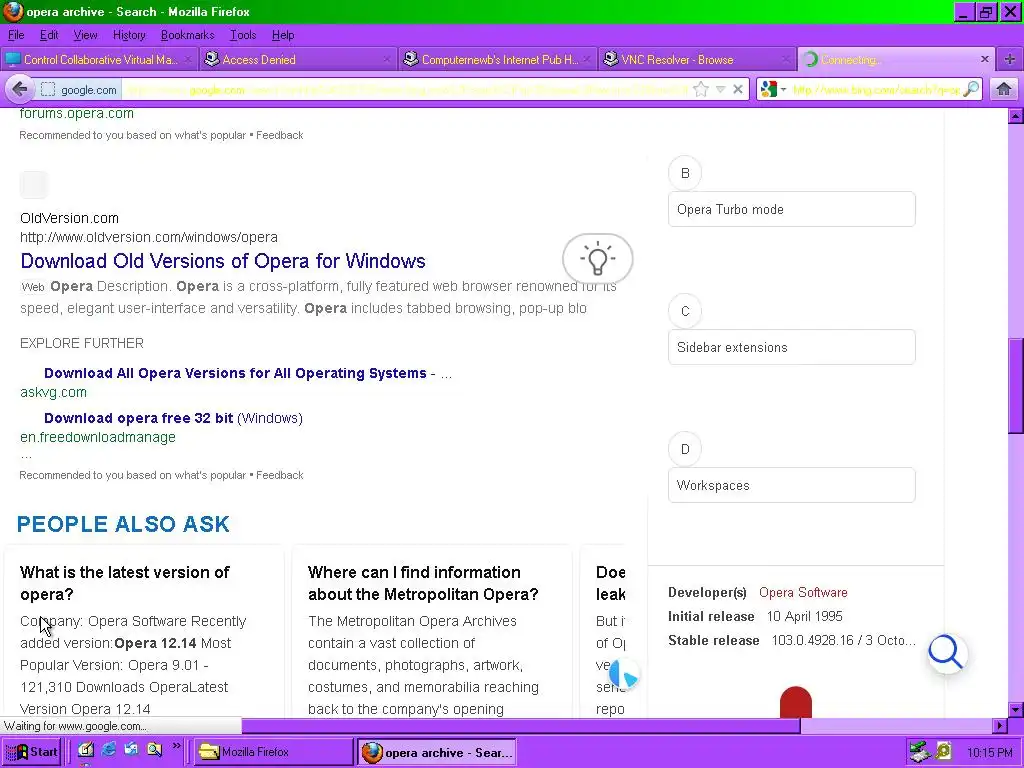Click the lightbulb hint icon
The height and width of the screenshot is (768, 1024).
pos(598,259)
